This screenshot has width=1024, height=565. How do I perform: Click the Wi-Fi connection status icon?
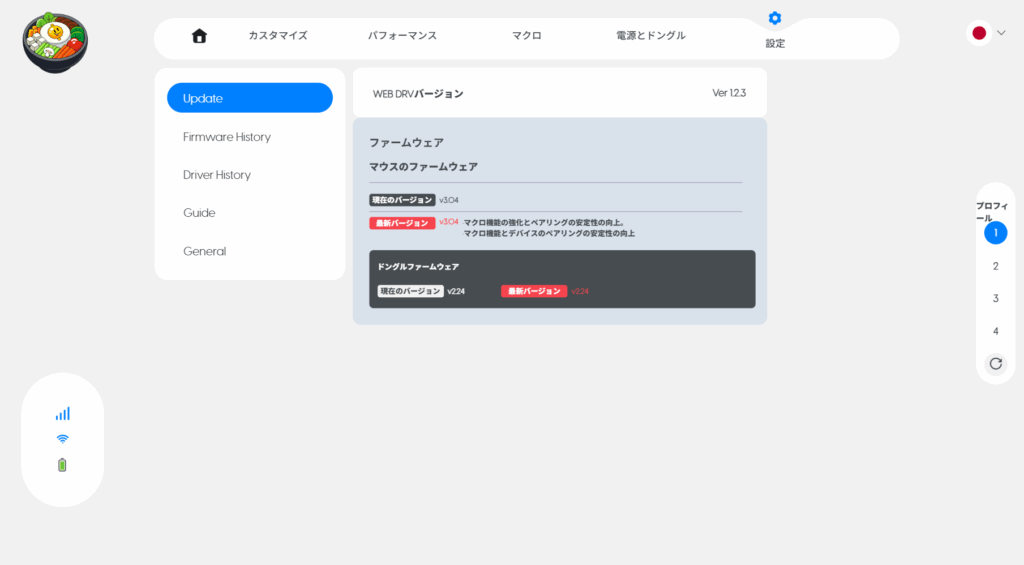point(63,439)
